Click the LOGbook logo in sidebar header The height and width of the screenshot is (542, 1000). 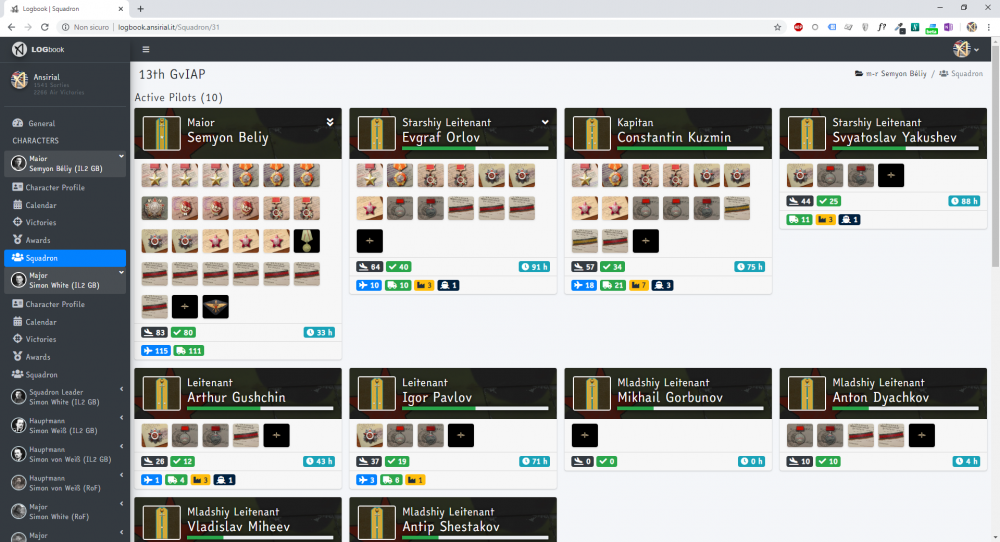point(38,49)
